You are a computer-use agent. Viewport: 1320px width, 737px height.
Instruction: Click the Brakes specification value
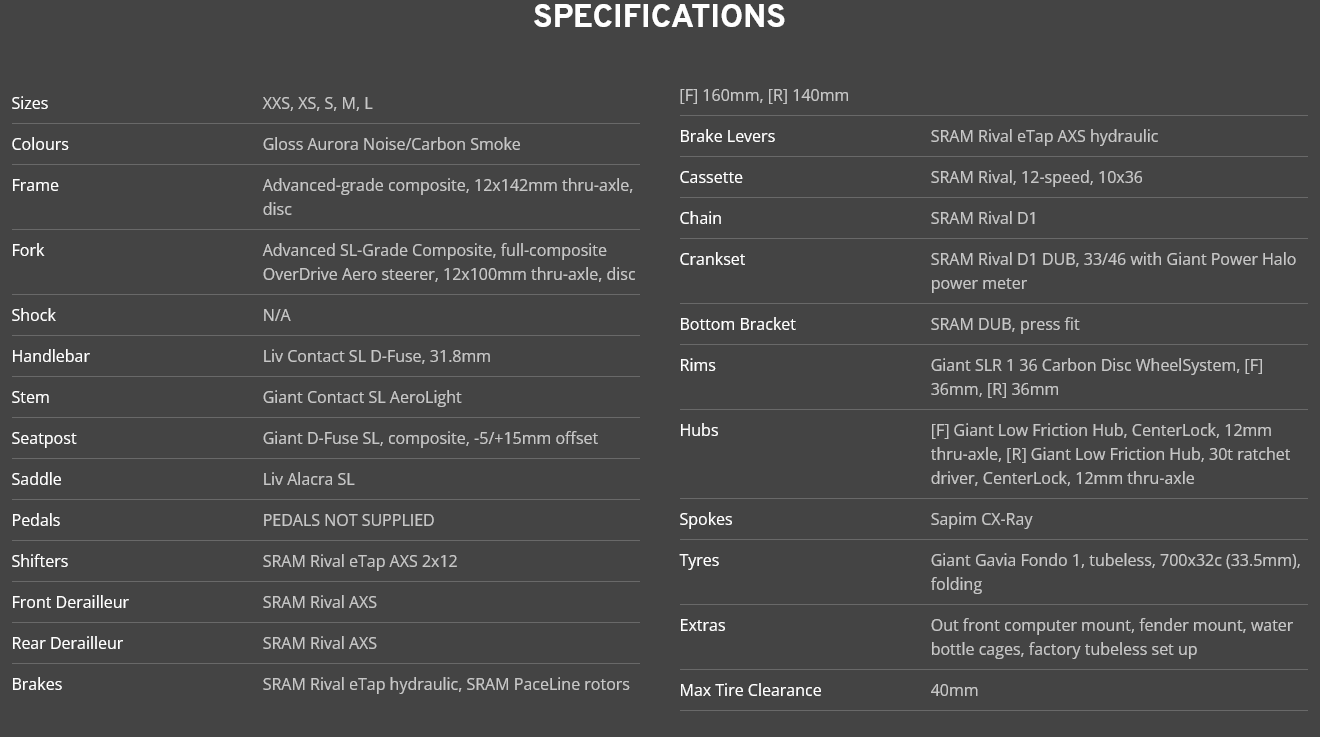pos(446,684)
